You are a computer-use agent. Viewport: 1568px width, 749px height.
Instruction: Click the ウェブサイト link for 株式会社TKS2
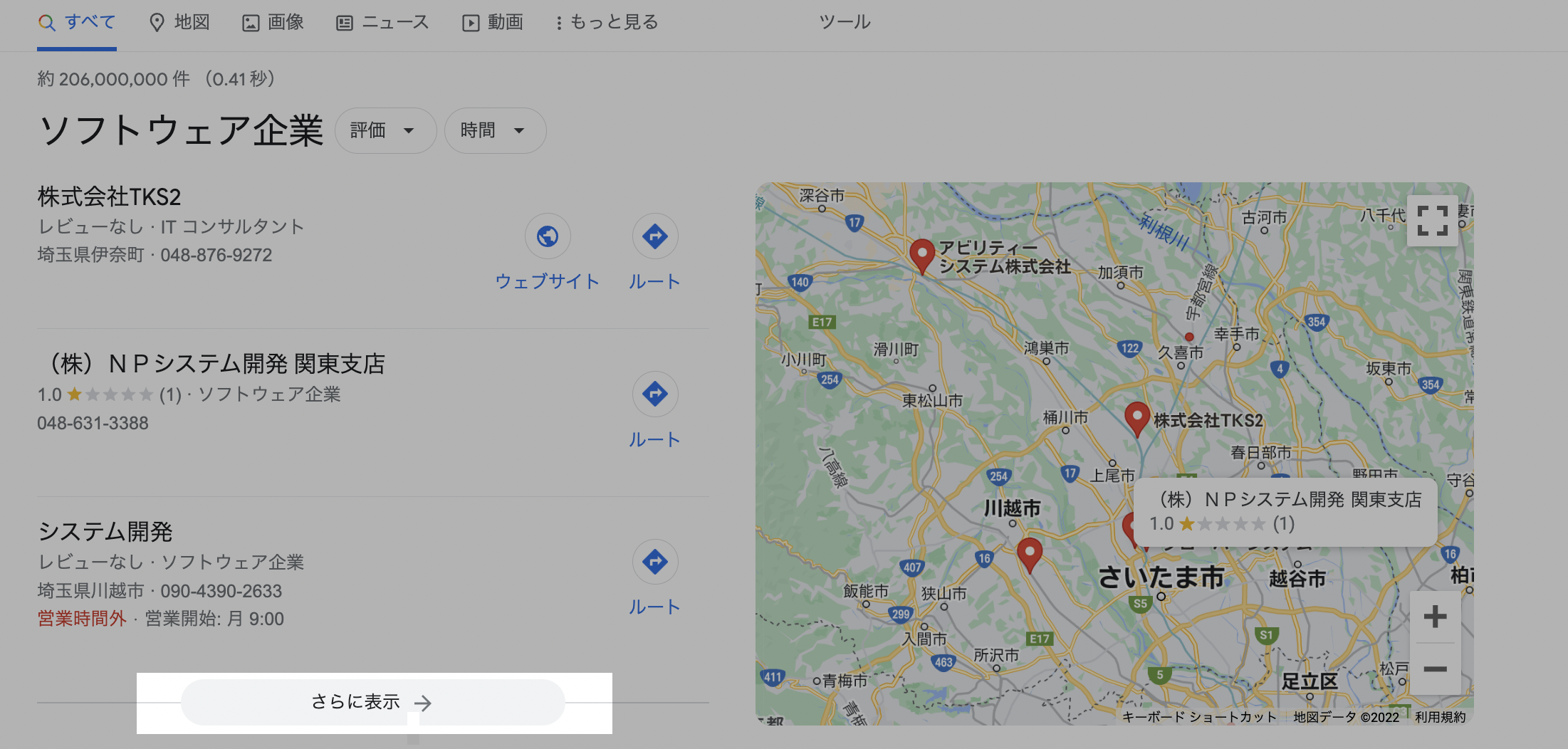[548, 281]
